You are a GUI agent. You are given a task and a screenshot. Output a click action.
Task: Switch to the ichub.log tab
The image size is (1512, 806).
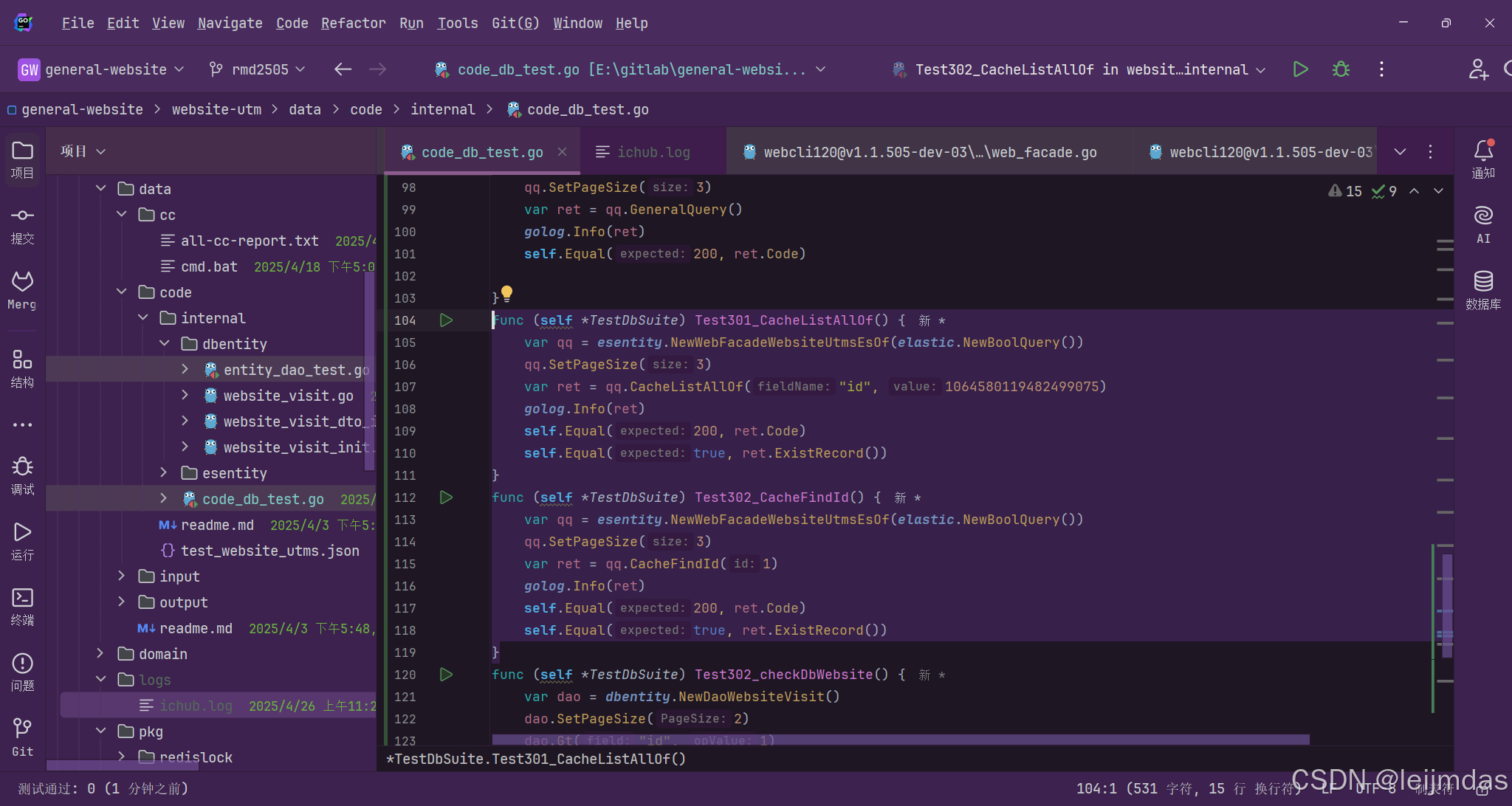tap(653, 151)
